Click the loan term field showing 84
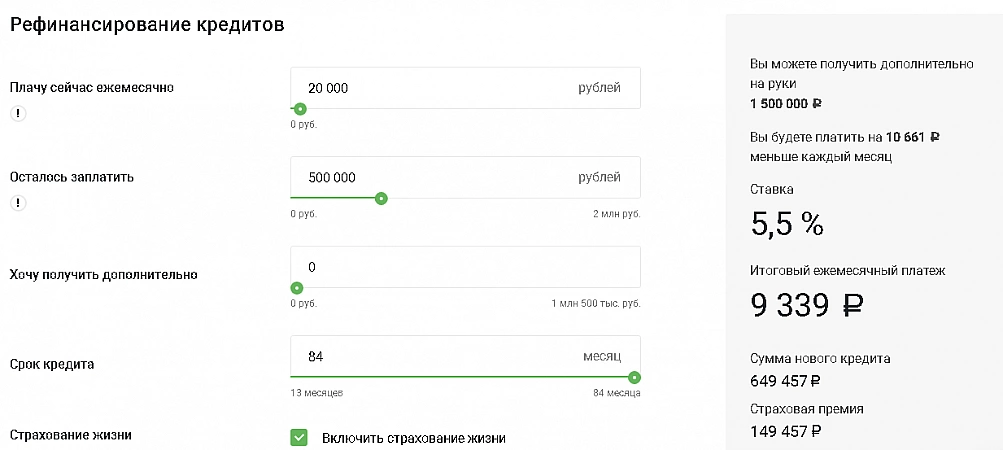Image resolution: width=1003 pixels, height=450 pixels. click(x=440, y=357)
